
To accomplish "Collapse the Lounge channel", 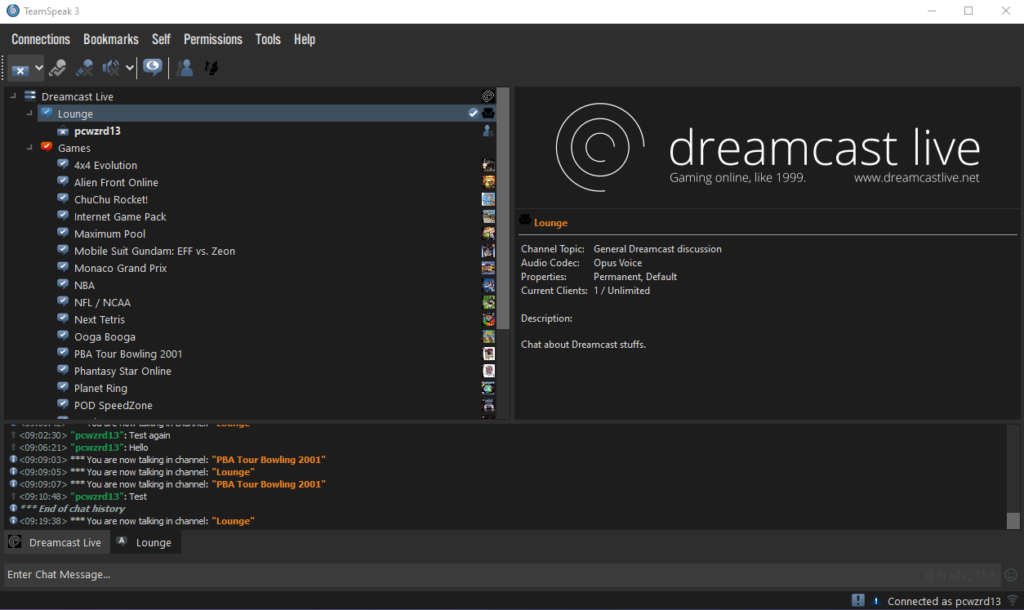I will click(29, 113).
